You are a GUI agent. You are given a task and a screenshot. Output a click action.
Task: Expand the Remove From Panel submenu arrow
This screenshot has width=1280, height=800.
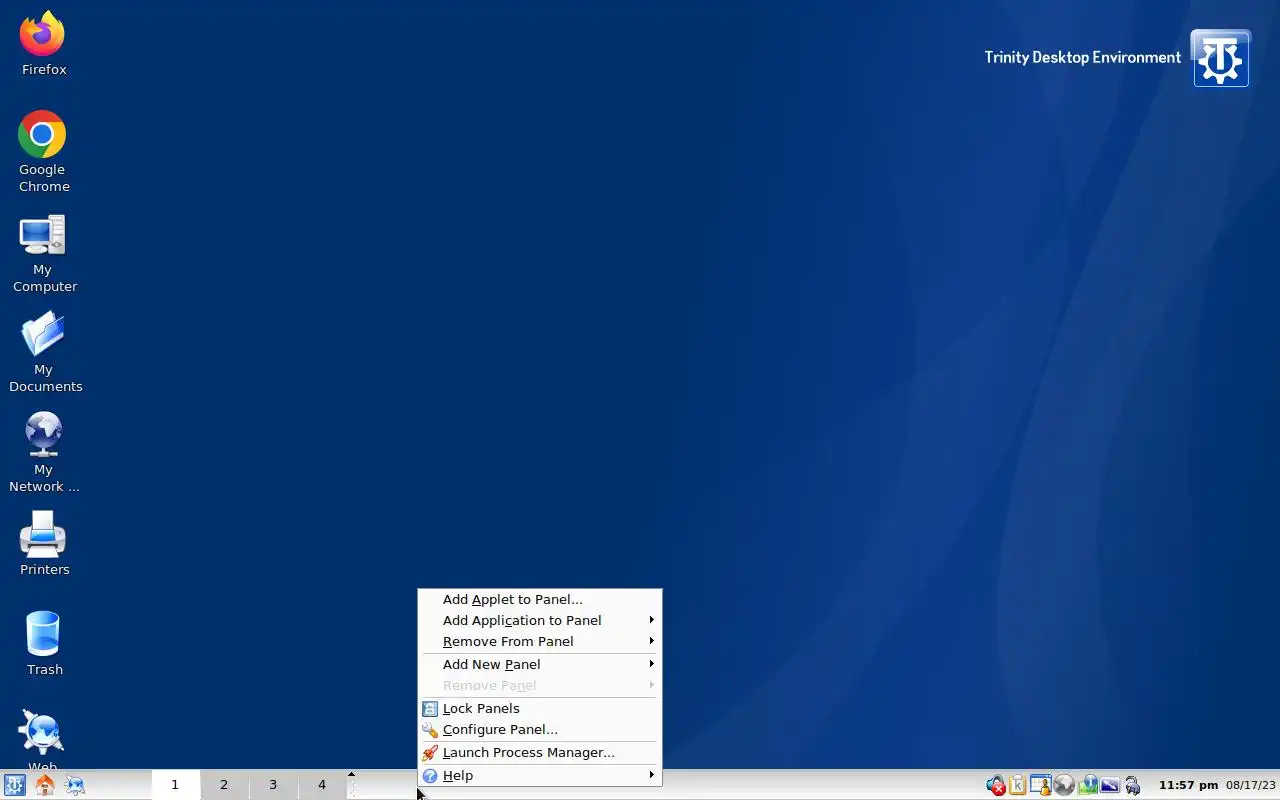(652, 641)
